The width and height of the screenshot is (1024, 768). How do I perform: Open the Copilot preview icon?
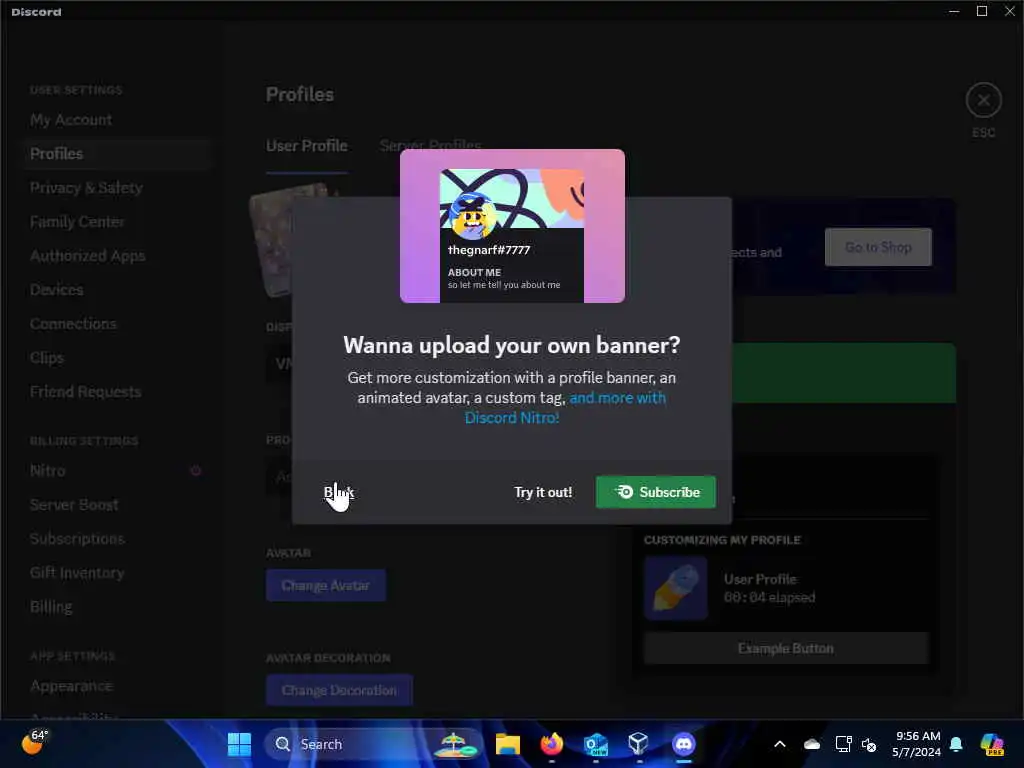coord(992,744)
